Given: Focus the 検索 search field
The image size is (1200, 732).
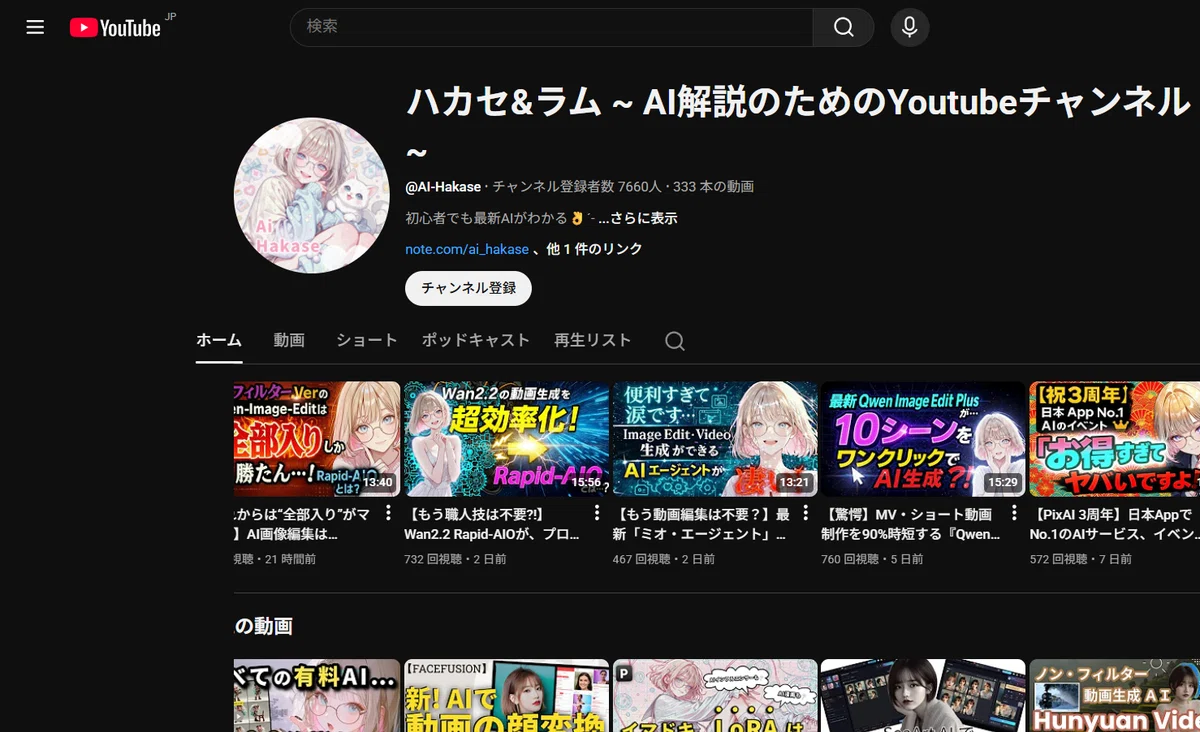Looking at the screenshot, I should point(551,27).
